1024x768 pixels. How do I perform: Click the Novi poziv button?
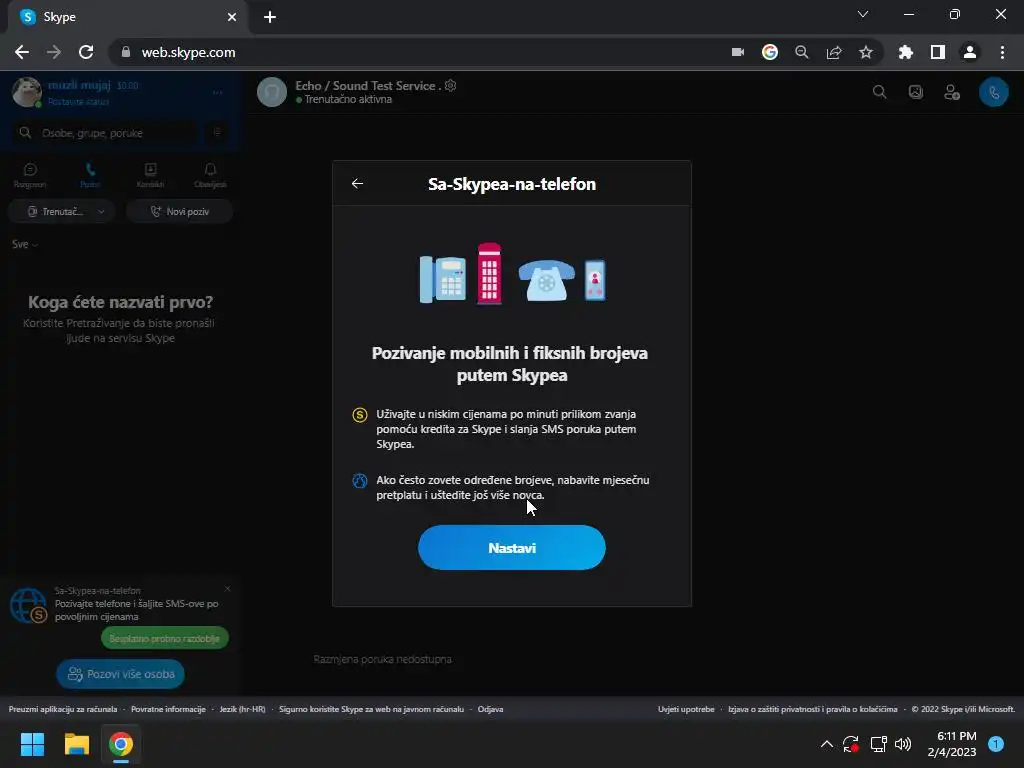(x=180, y=212)
